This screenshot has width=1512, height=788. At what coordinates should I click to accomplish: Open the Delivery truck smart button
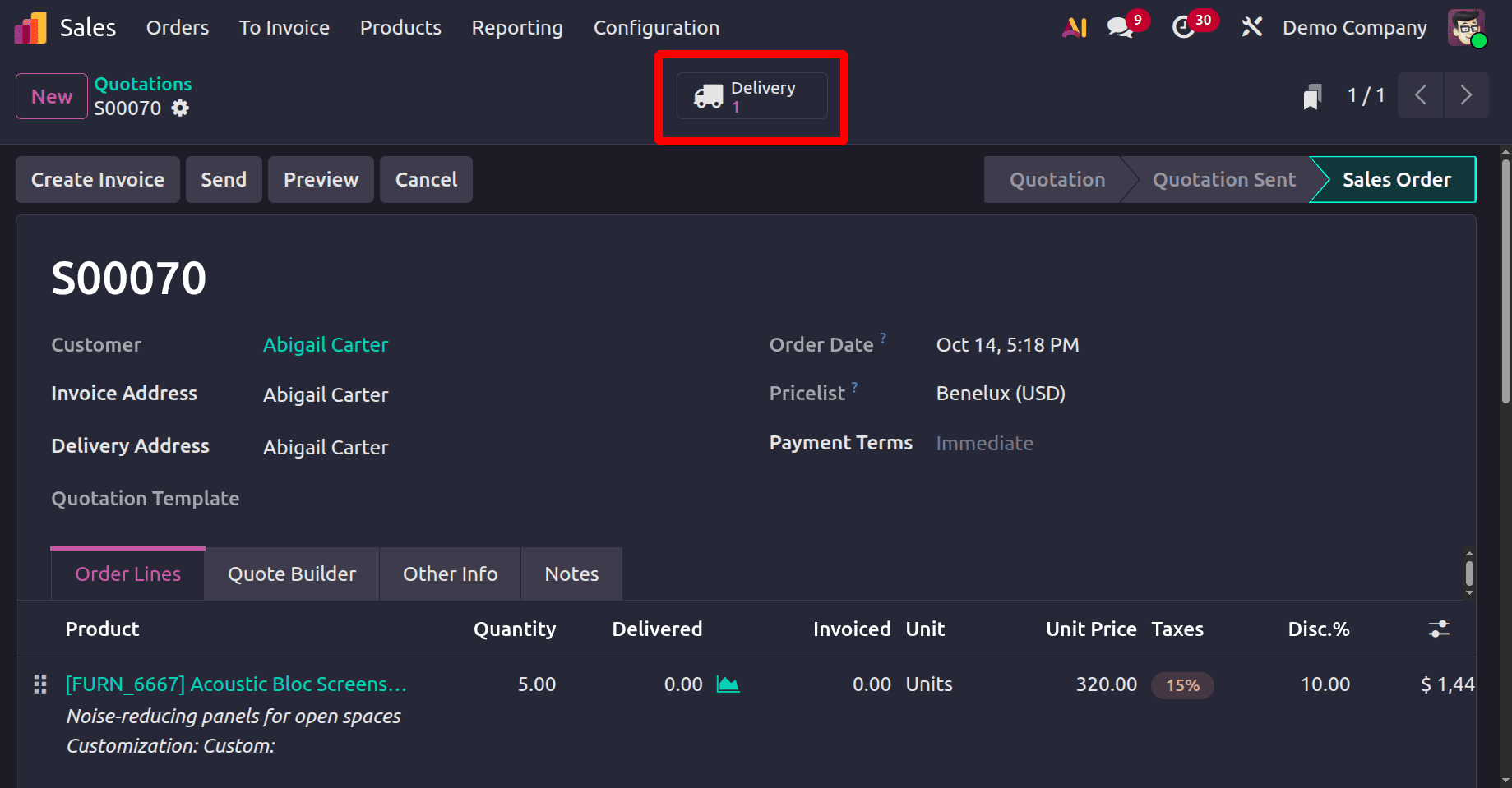751,97
